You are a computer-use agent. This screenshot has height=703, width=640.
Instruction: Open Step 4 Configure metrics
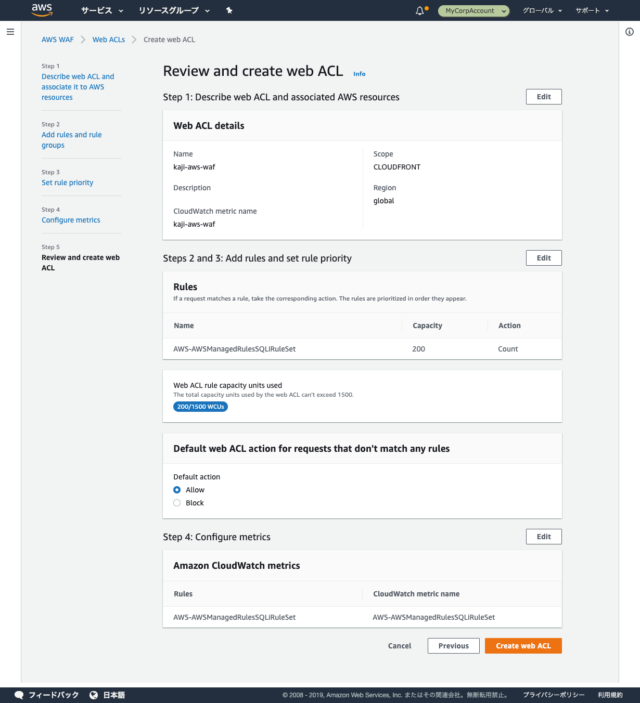(71, 220)
